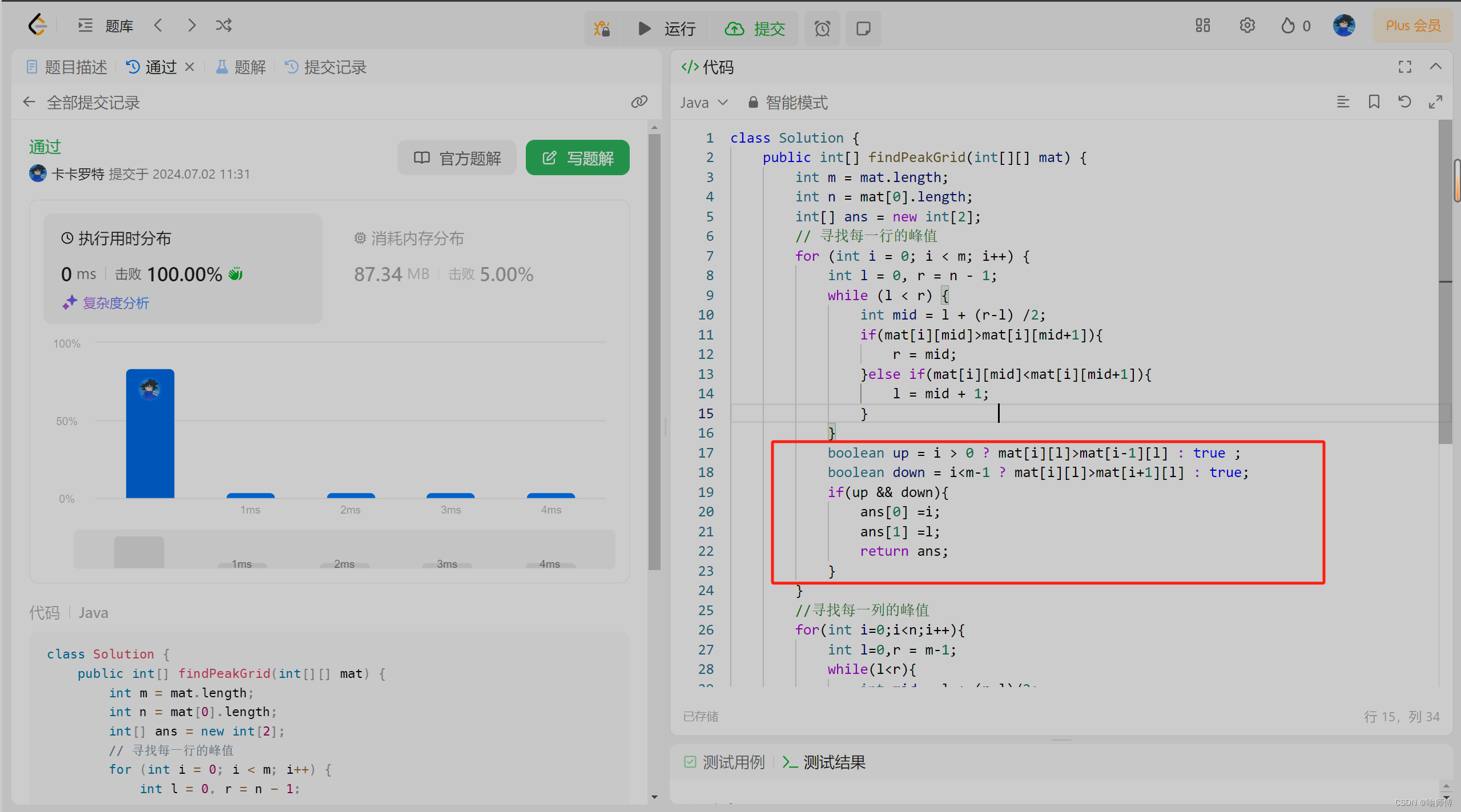
Task: Click the 1ms distribution bar
Action: point(251,495)
